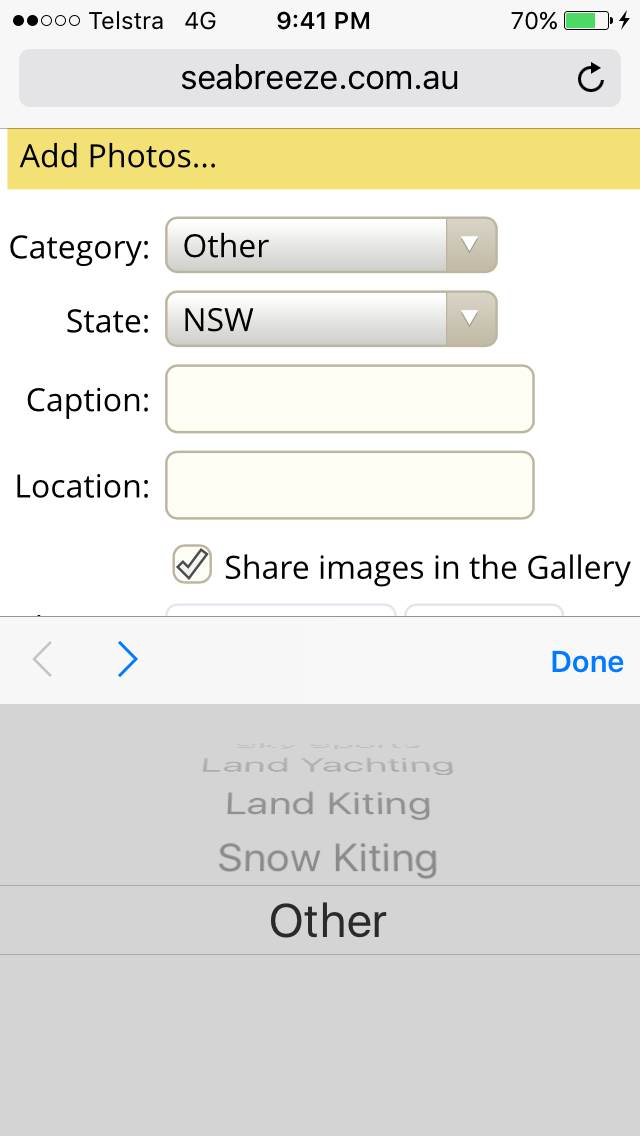Select Snow Kiting in the picker

coord(328,858)
